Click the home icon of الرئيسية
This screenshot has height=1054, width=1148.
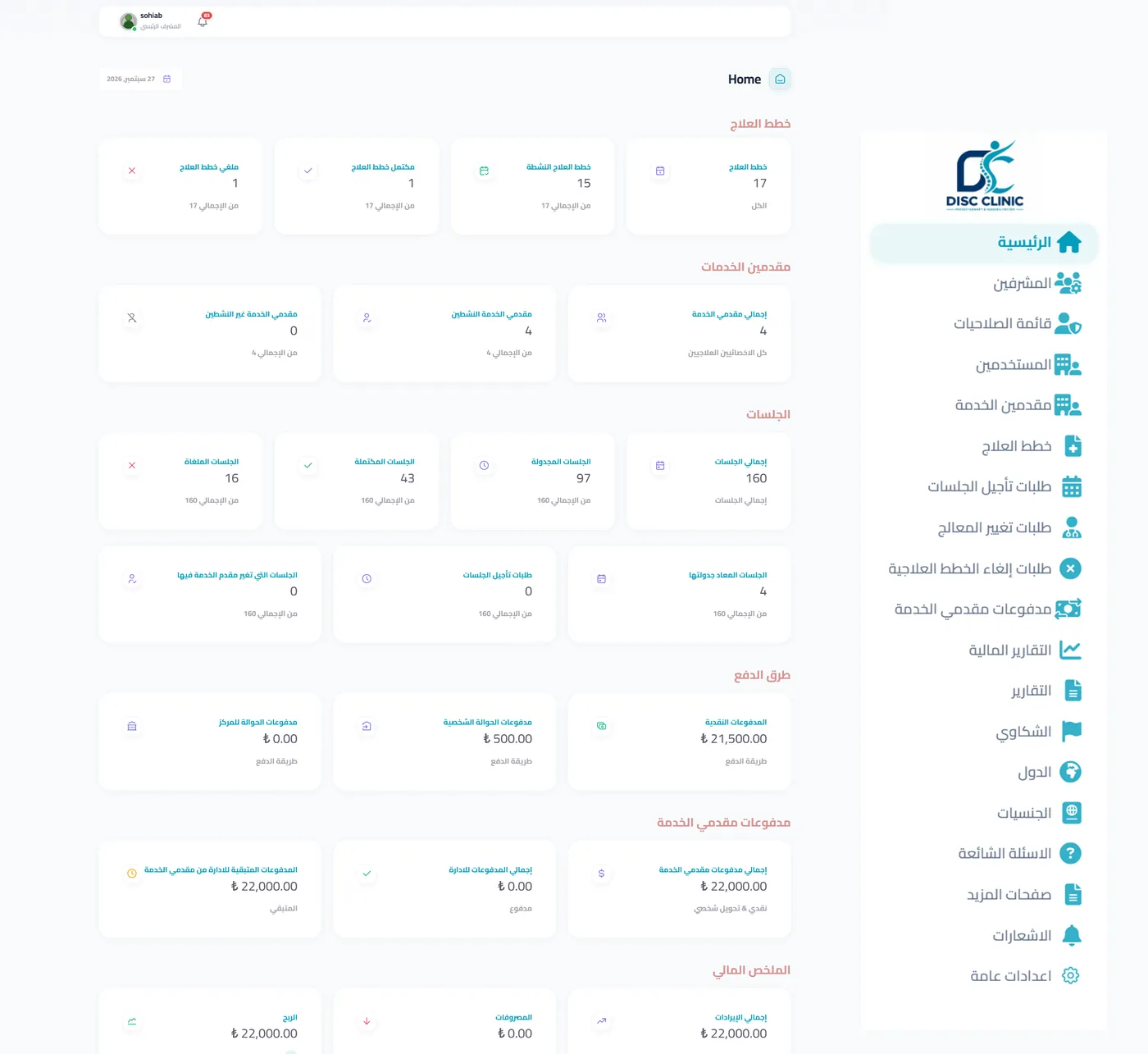(x=1069, y=243)
